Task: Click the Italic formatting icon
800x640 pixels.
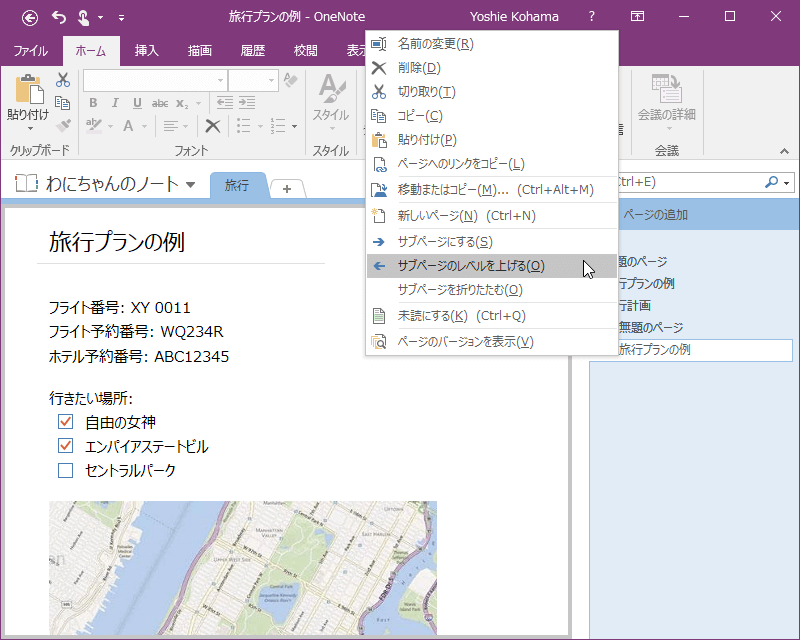Action: click(x=115, y=103)
